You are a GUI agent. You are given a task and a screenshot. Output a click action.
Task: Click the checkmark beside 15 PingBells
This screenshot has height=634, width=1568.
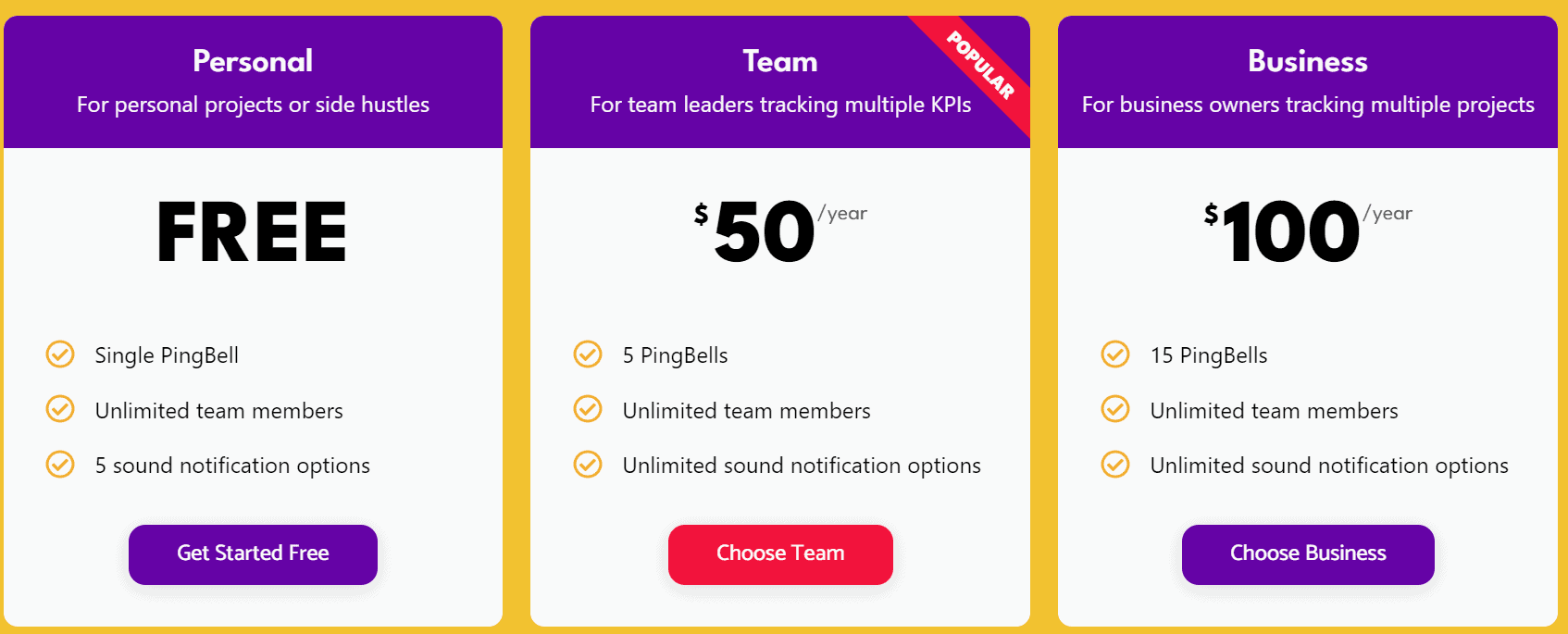pyautogui.click(x=1115, y=354)
